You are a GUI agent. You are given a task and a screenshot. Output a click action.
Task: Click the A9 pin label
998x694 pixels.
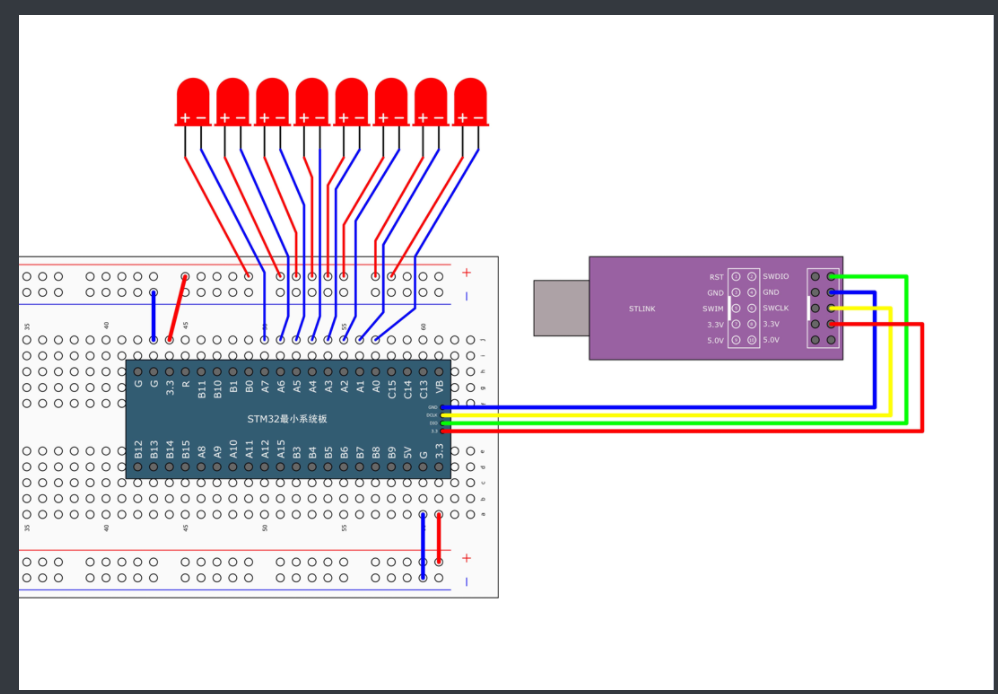(218, 452)
